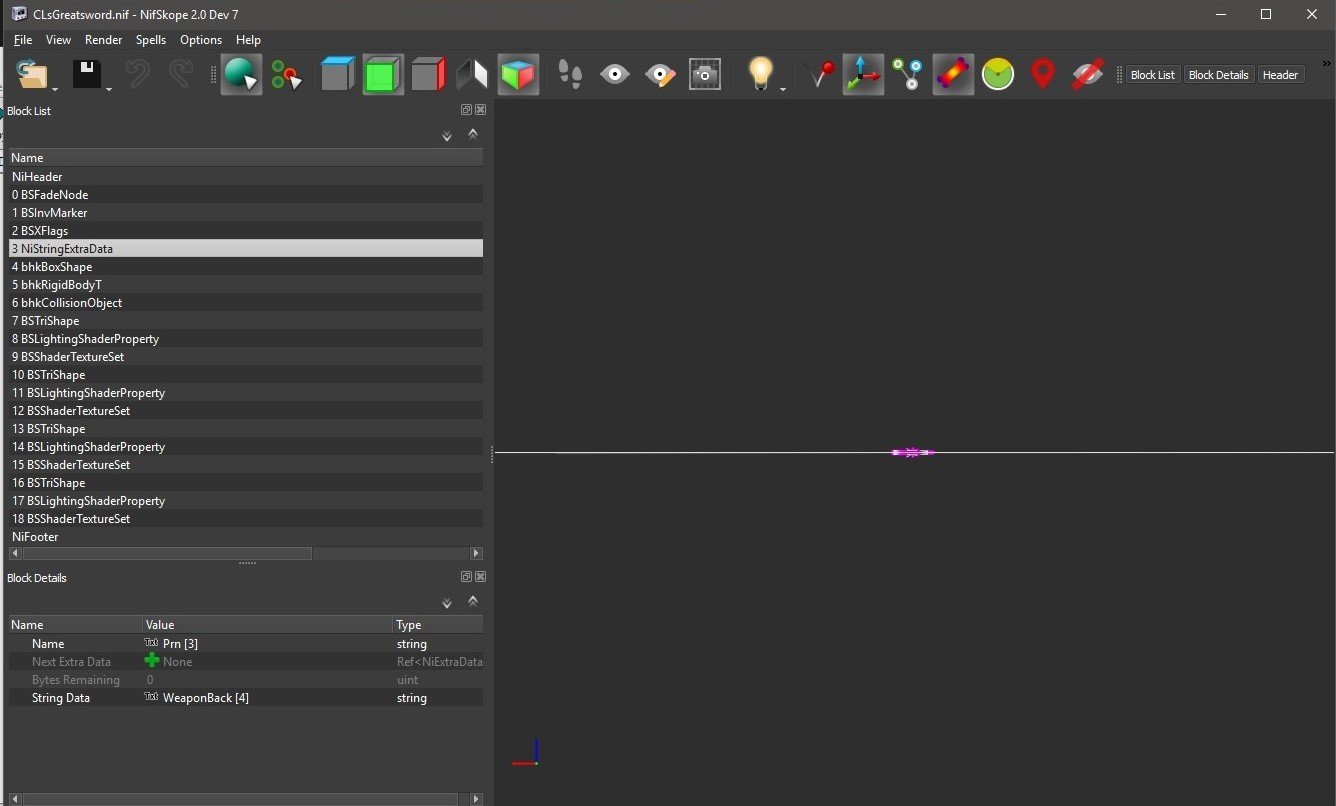Switch to the top view blue cube

click(x=337, y=75)
